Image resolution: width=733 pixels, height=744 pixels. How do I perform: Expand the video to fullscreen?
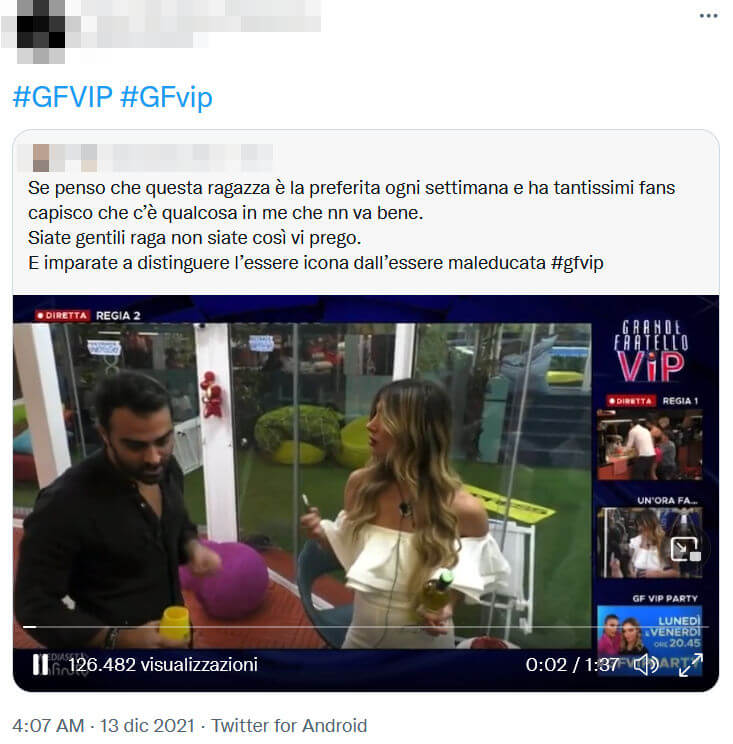tap(690, 664)
